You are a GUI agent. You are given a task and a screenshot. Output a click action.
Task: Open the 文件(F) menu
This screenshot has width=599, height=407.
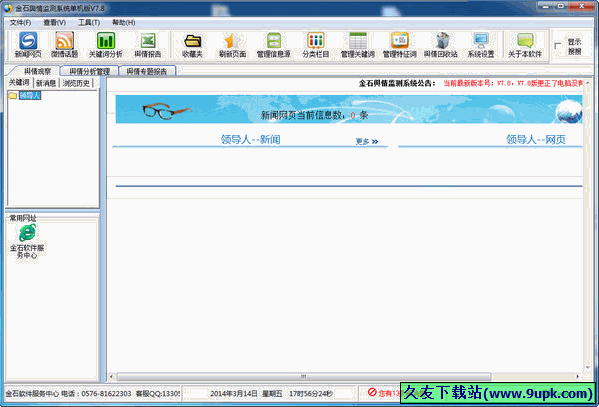click(20, 23)
